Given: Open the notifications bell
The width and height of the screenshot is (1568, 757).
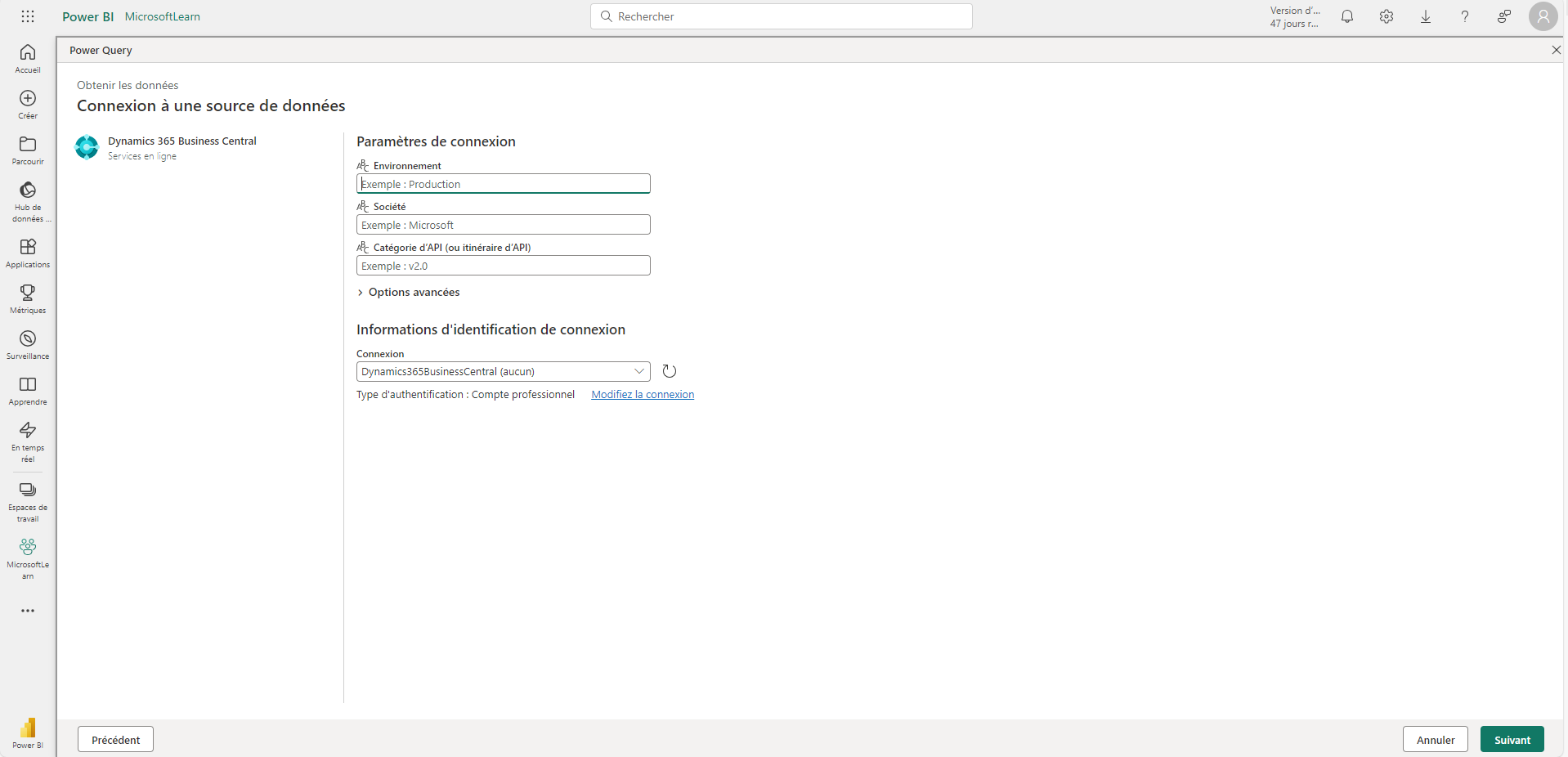Looking at the screenshot, I should pyautogui.click(x=1347, y=16).
